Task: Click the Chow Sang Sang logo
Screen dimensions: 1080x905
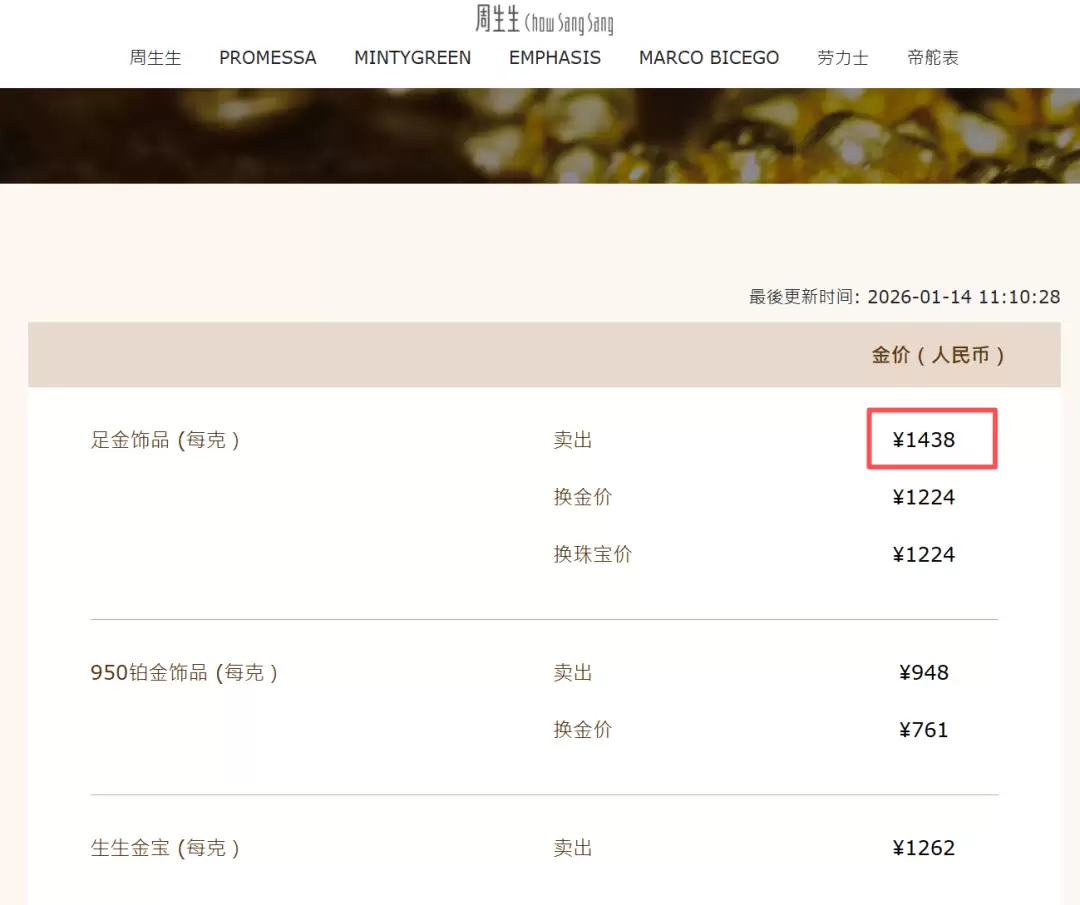Action: 543,19
